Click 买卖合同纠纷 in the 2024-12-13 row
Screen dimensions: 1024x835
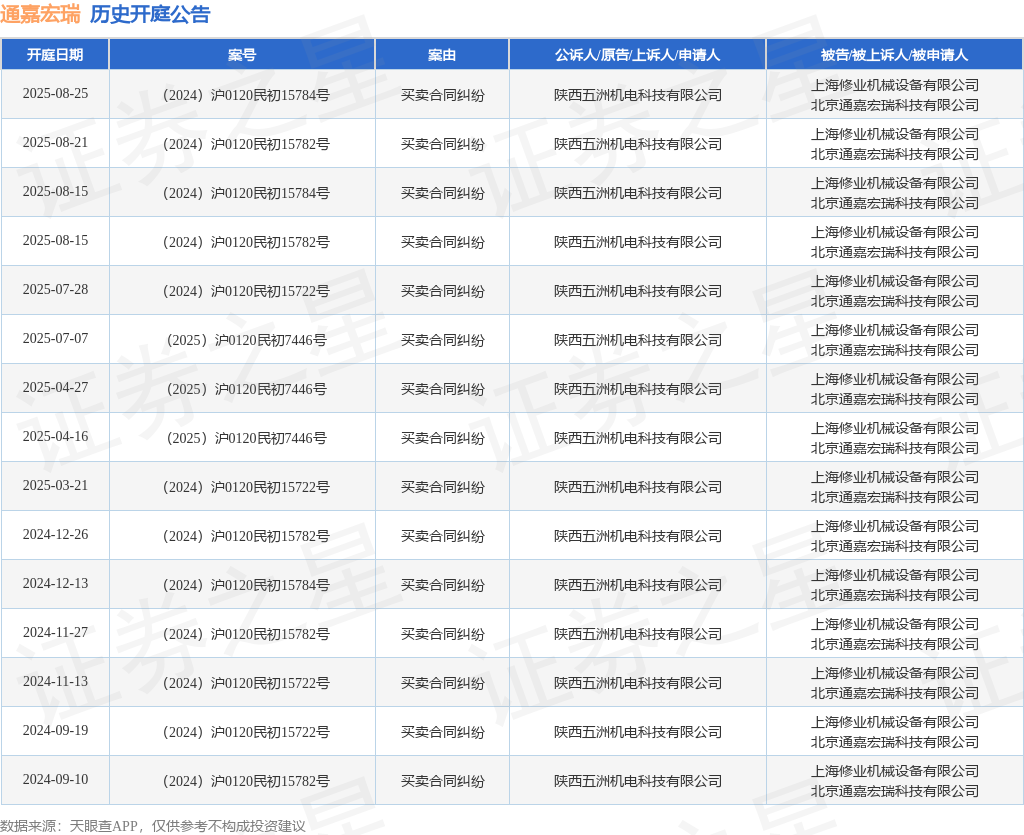443,585
